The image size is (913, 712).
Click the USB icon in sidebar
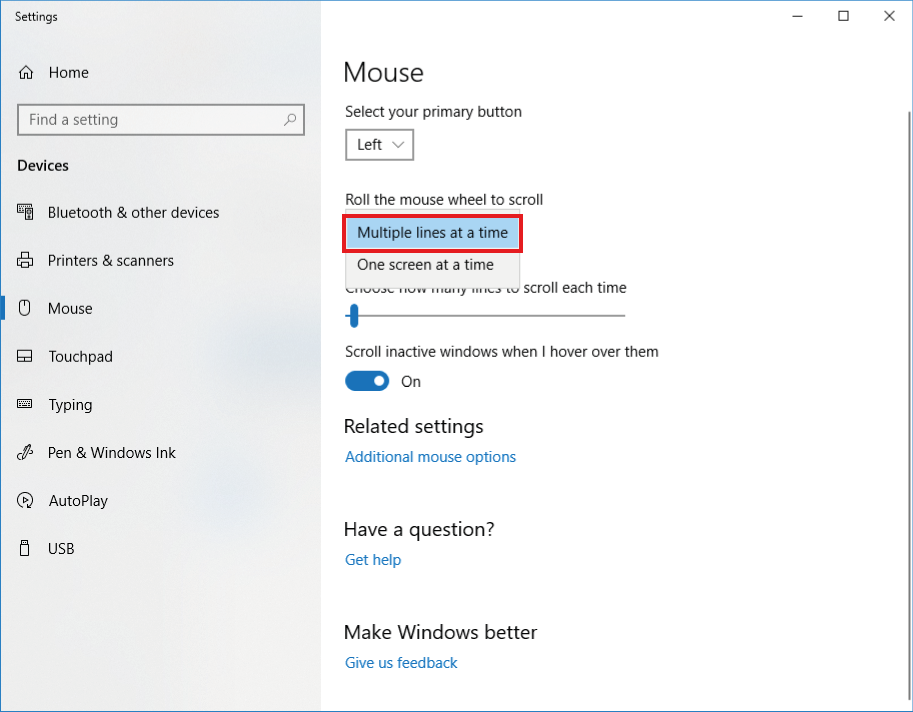pyautogui.click(x=26, y=549)
